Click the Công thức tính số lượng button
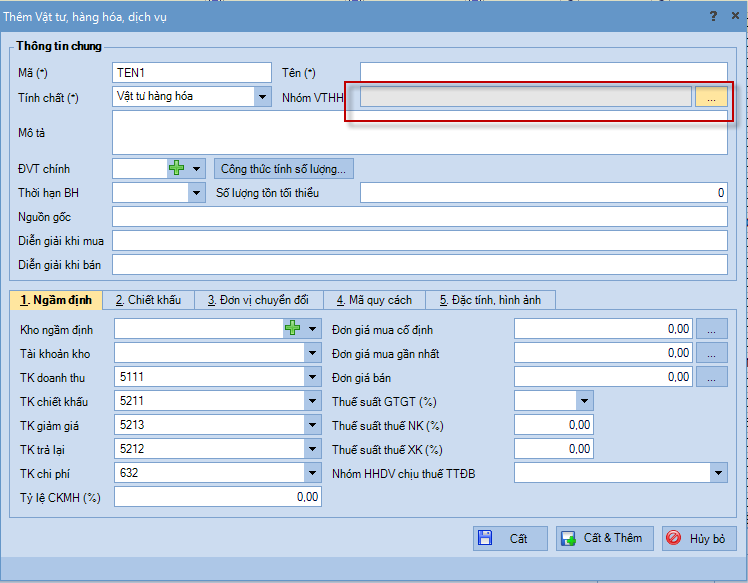748x583 pixels. (x=284, y=169)
